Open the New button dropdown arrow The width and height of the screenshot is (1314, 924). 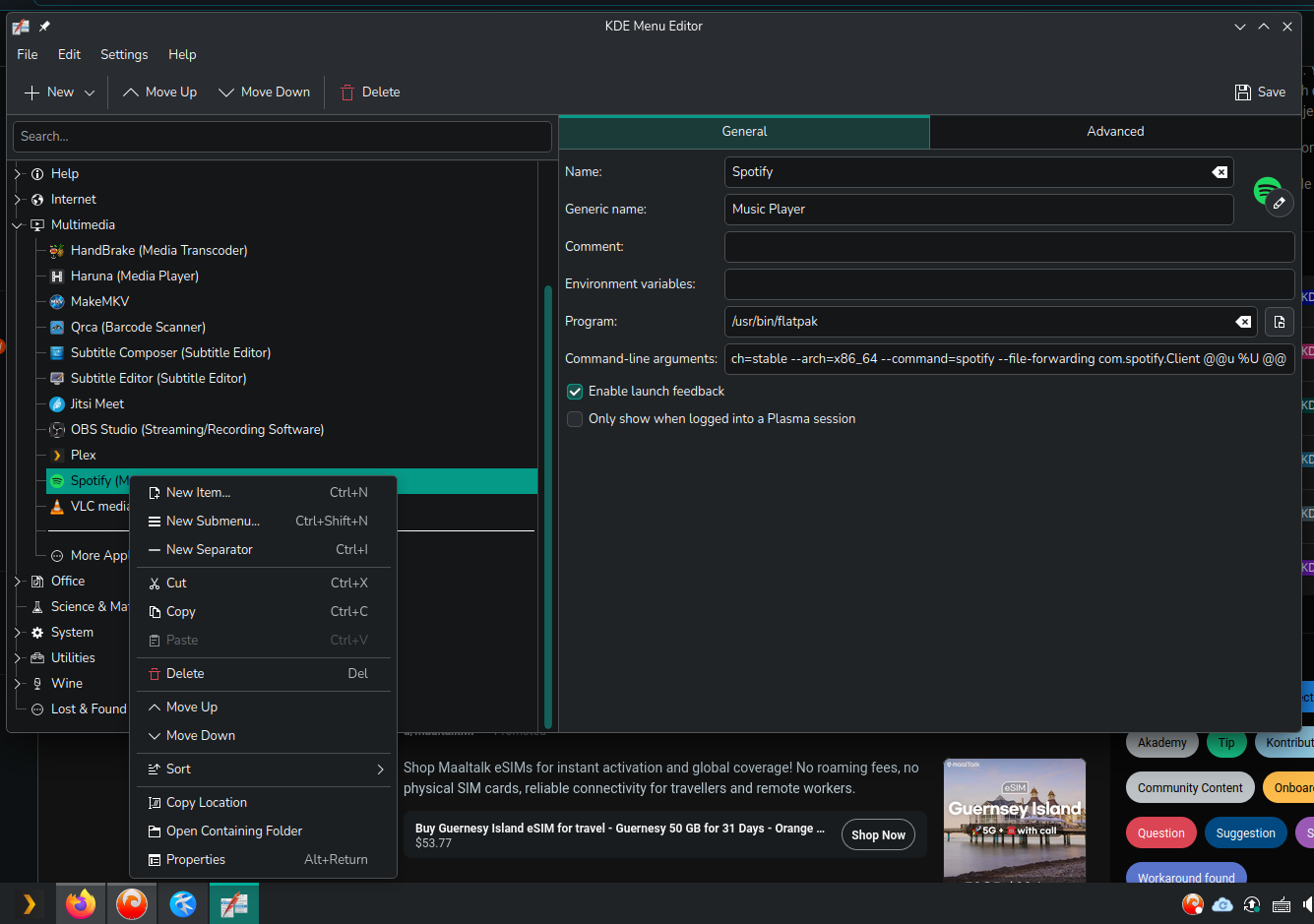pos(90,92)
